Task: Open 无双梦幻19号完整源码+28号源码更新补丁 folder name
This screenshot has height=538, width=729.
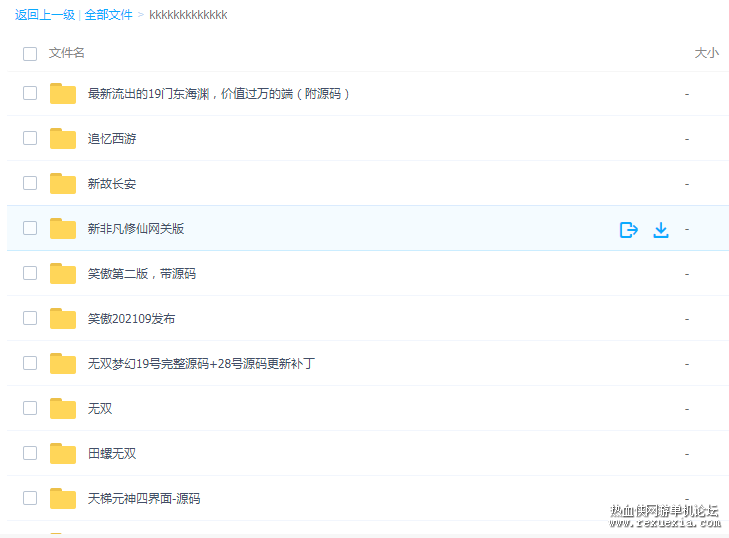Action: (201, 364)
